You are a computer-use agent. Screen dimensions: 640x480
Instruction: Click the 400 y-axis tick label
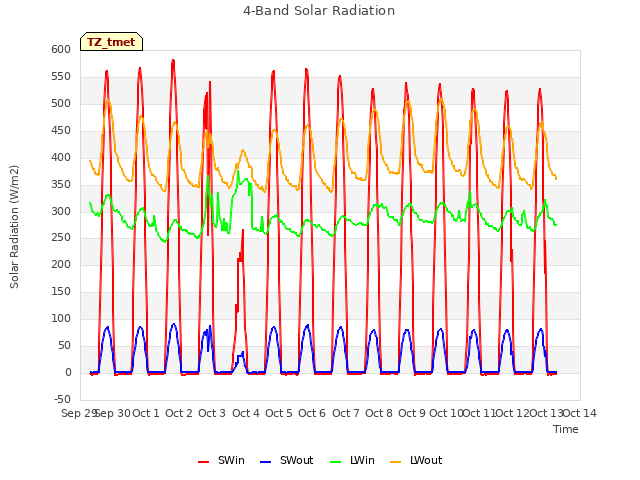click(61, 157)
